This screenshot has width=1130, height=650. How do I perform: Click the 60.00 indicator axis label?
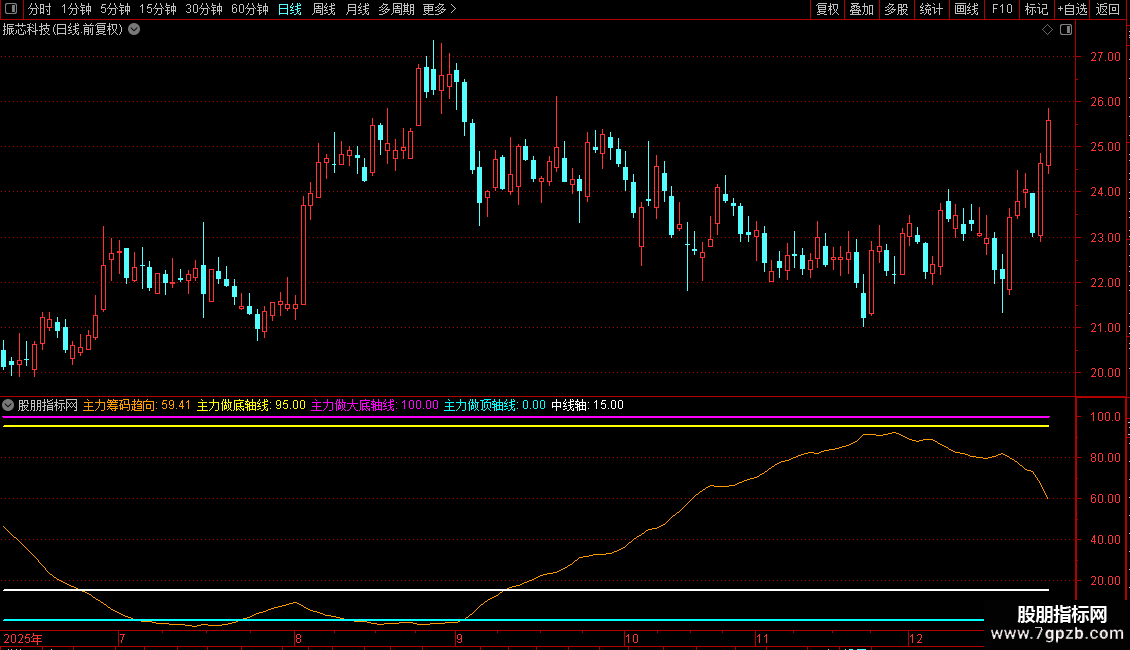pyautogui.click(x=1105, y=499)
